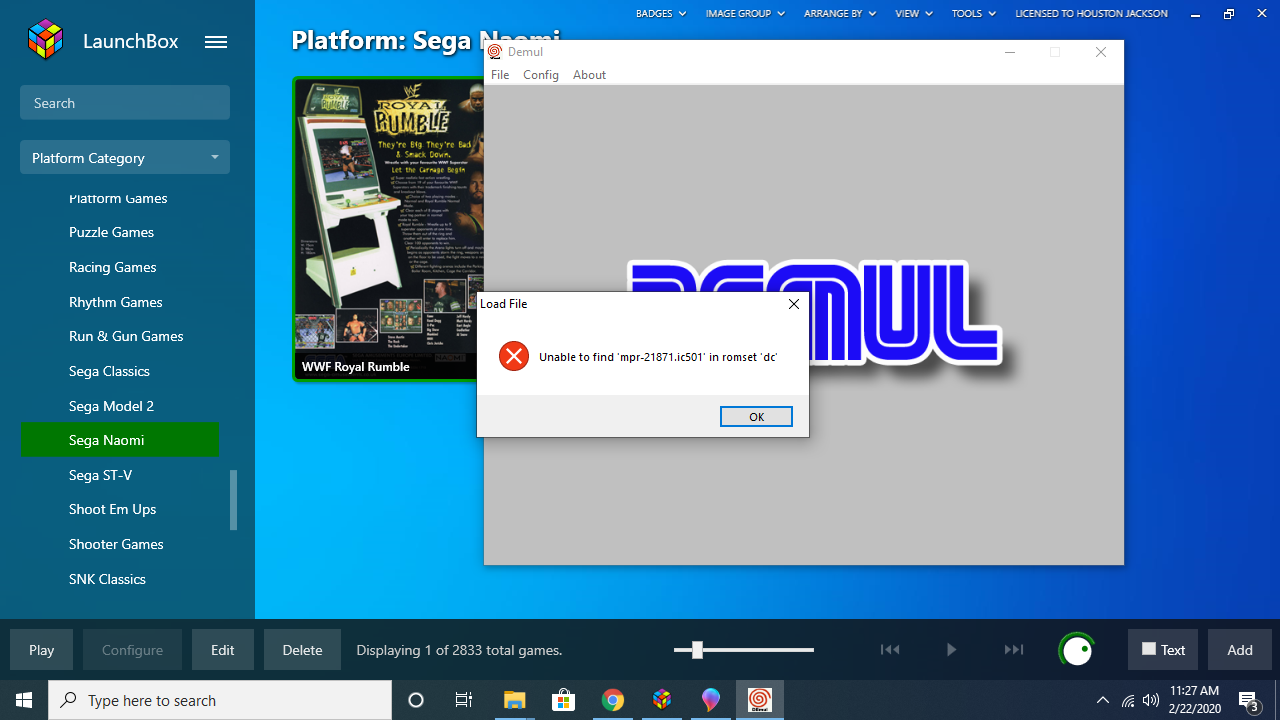Image resolution: width=1280 pixels, height=720 pixels.
Task: Open File Explorer from the taskbar
Action: pyautogui.click(x=514, y=700)
